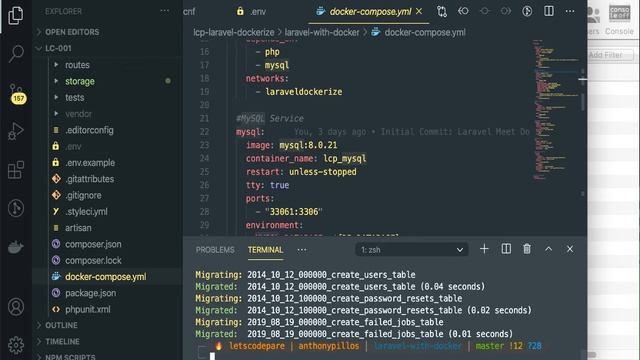Click the compare changes icon in editor toolbar
The width and height of the screenshot is (640, 360).
(442, 11)
